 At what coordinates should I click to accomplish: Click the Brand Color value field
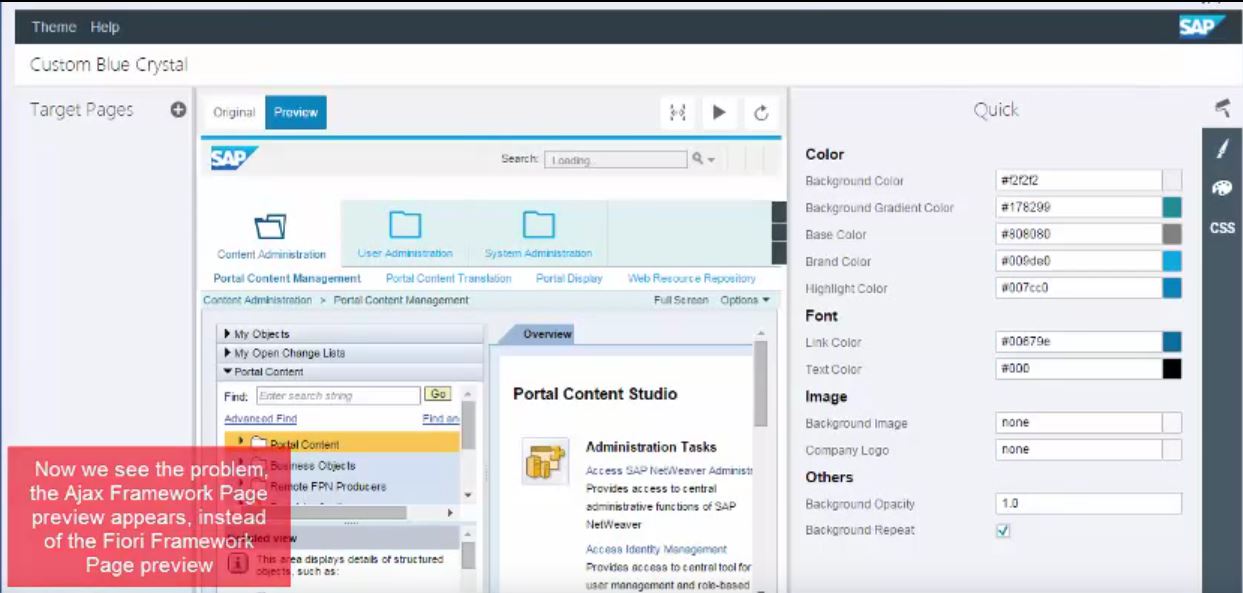1079,261
